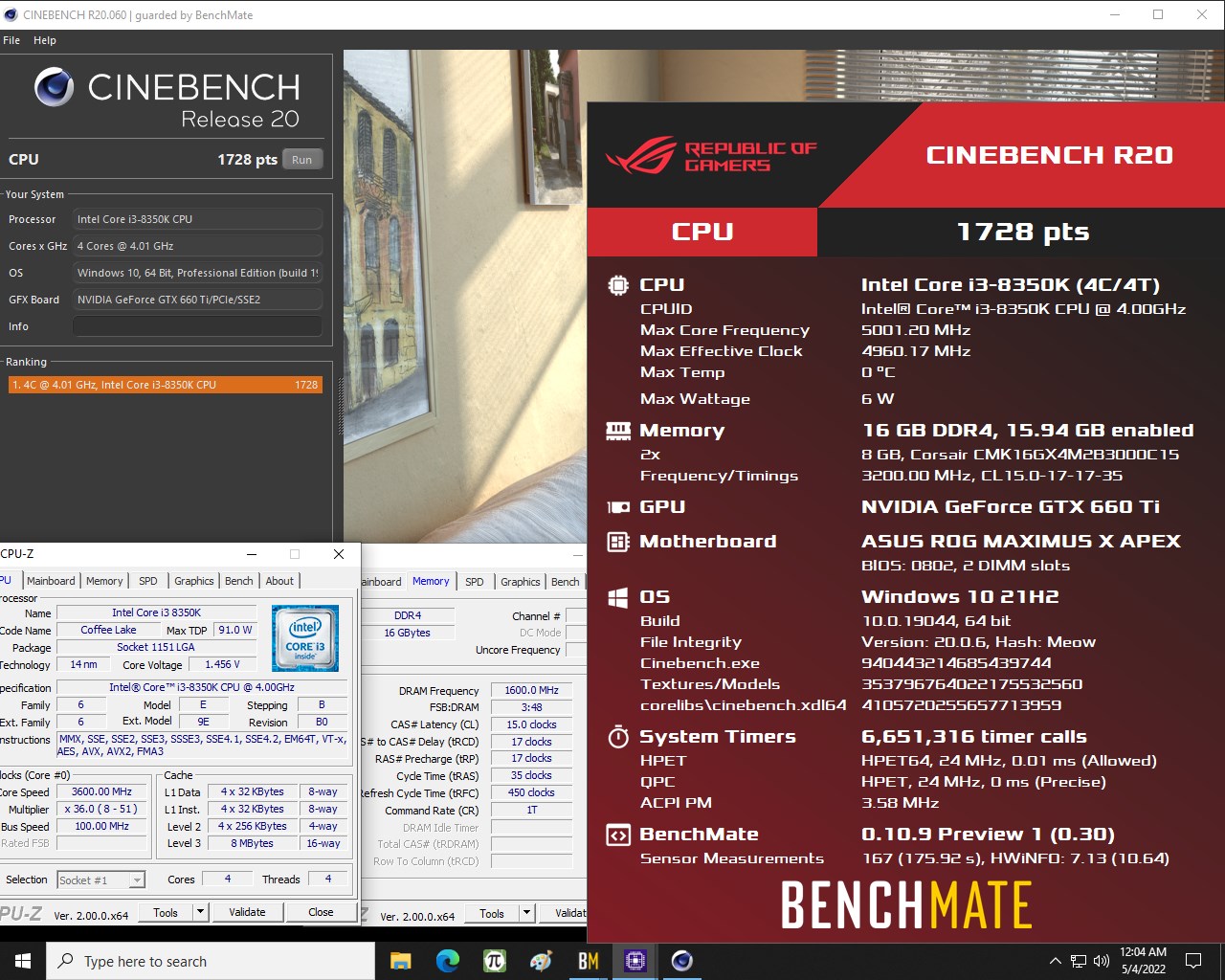
Task: Click the System Timers stopwatch icon
Action: [x=618, y=737]
